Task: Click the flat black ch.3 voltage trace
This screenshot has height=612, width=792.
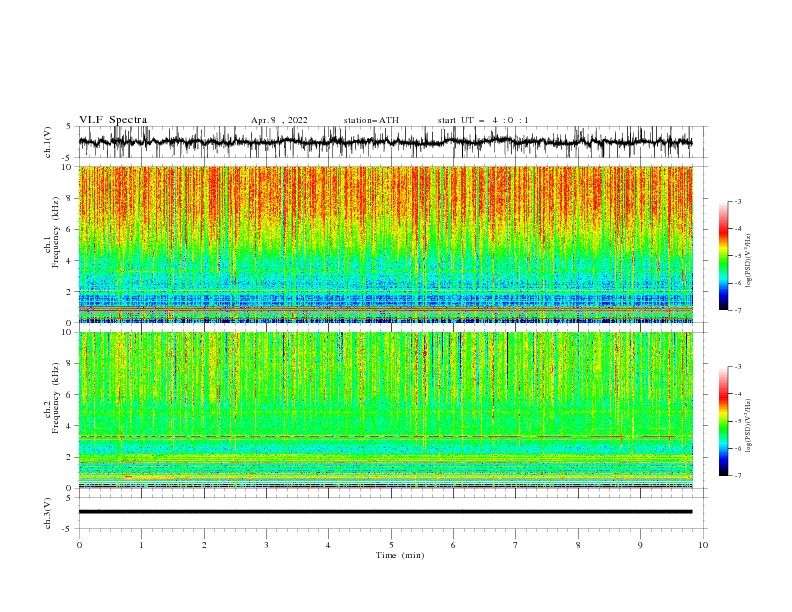Action: pos(385,512)
